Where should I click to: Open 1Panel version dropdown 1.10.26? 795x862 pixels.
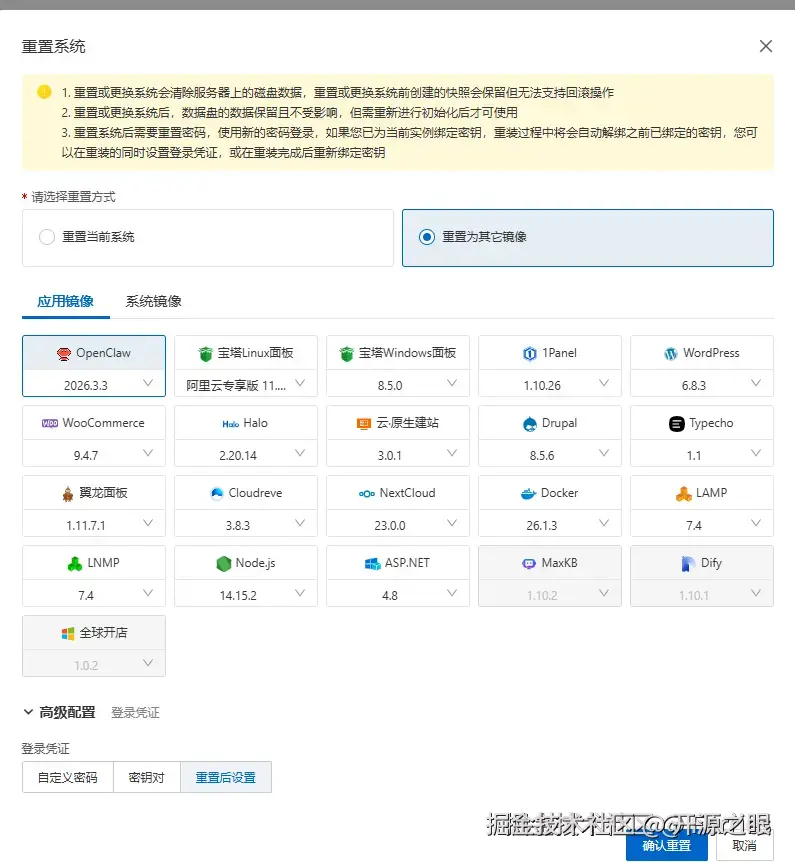[550, 384]
